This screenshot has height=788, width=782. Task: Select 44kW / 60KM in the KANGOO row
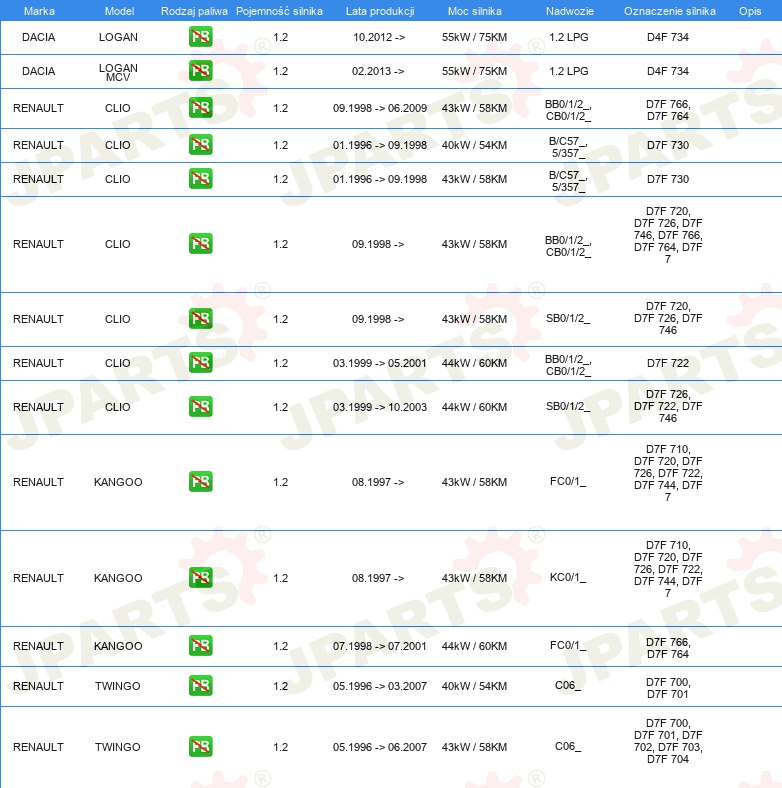click(474, 646)
